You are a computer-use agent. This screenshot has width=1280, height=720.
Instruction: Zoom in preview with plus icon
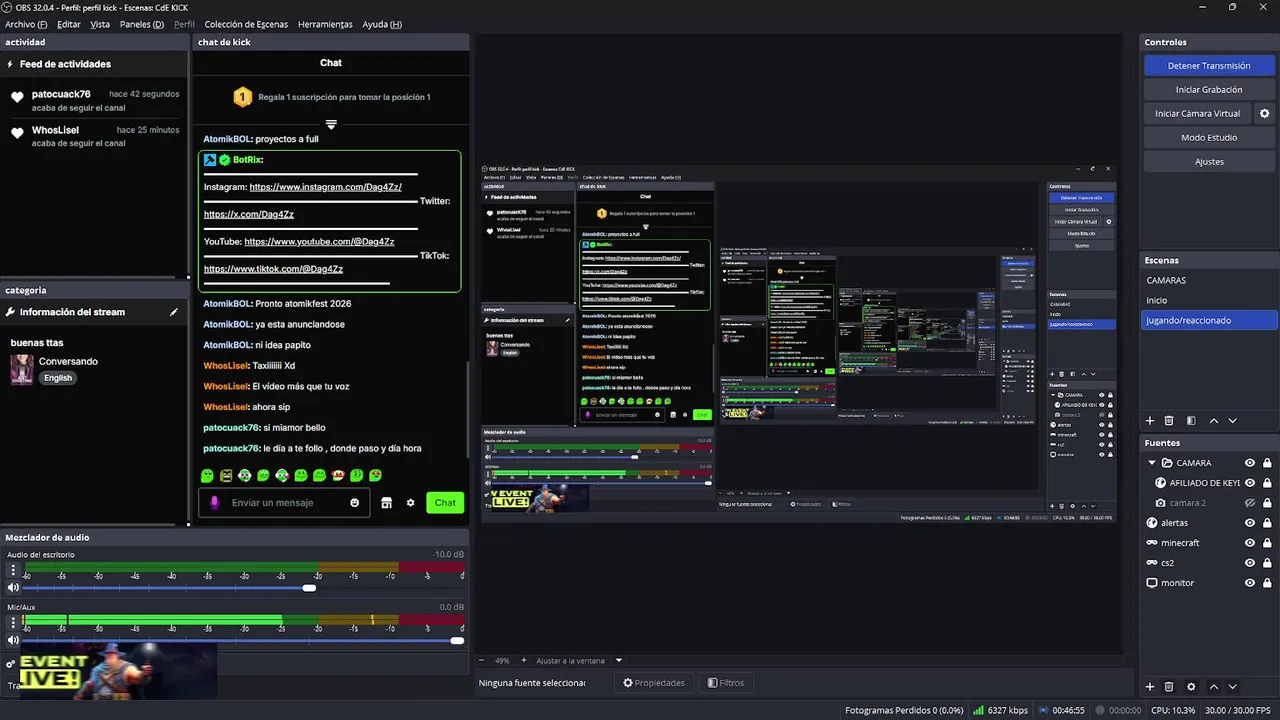(523, 660)
